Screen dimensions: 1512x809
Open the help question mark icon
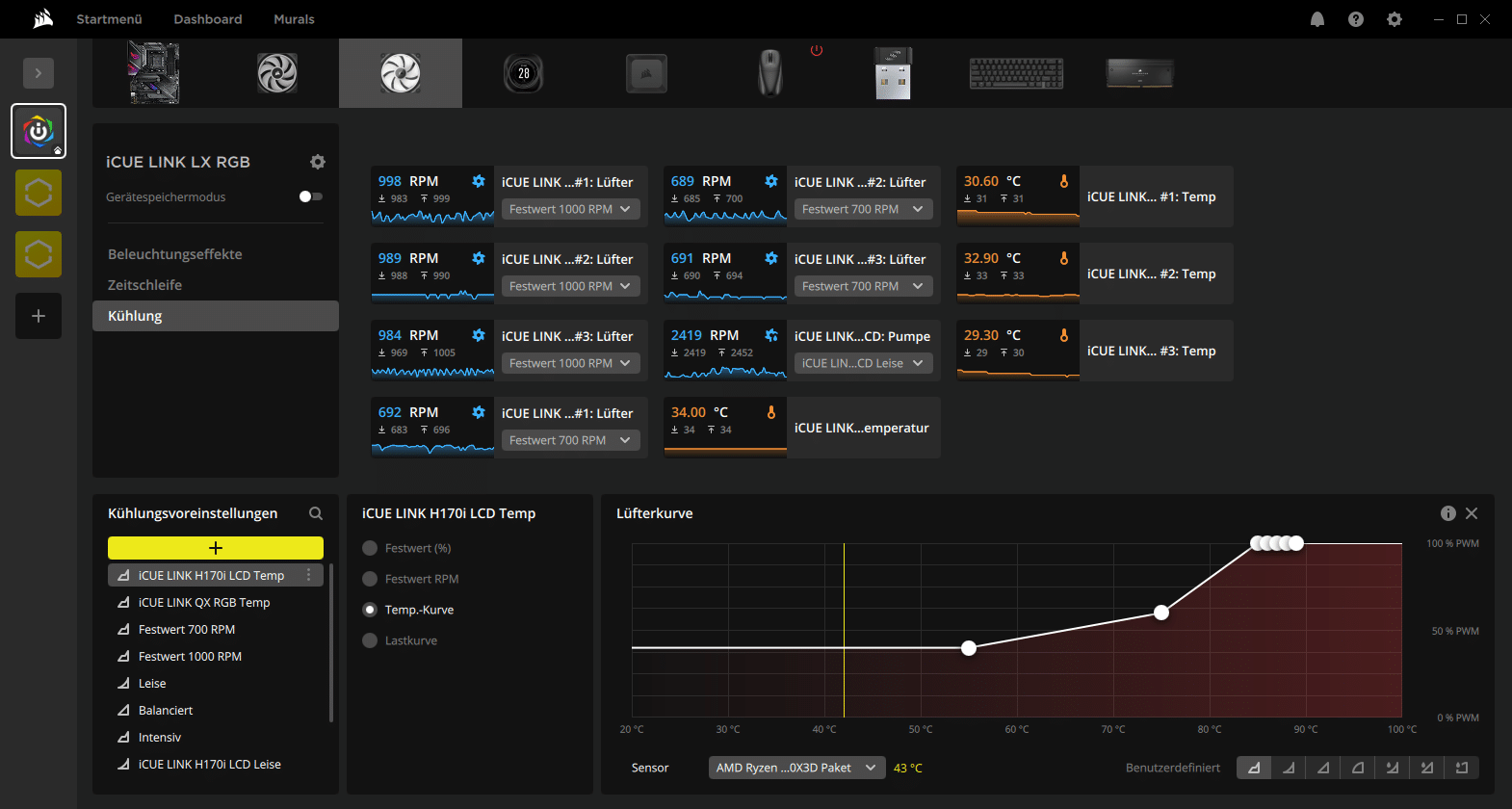1356,19
